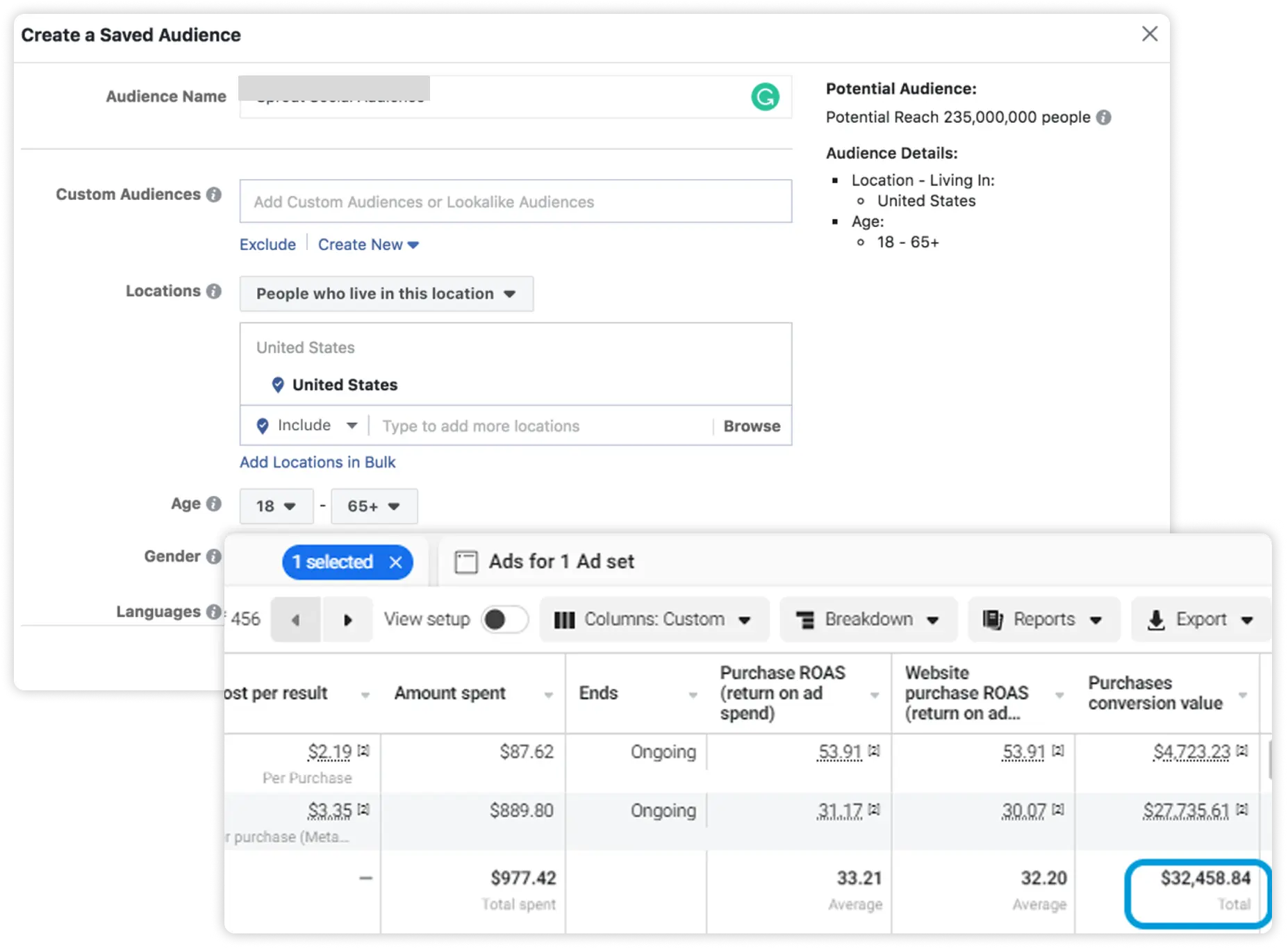This screenshot has width=1288, height=948.
Task: Open the Columns: Custom dropdown
Action: coord(654,619)
